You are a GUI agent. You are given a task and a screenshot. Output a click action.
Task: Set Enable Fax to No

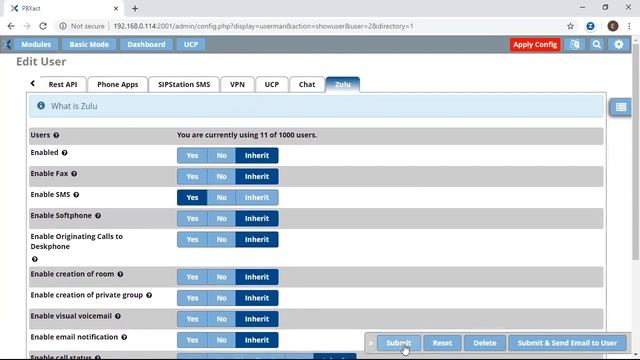click(221, 176)
